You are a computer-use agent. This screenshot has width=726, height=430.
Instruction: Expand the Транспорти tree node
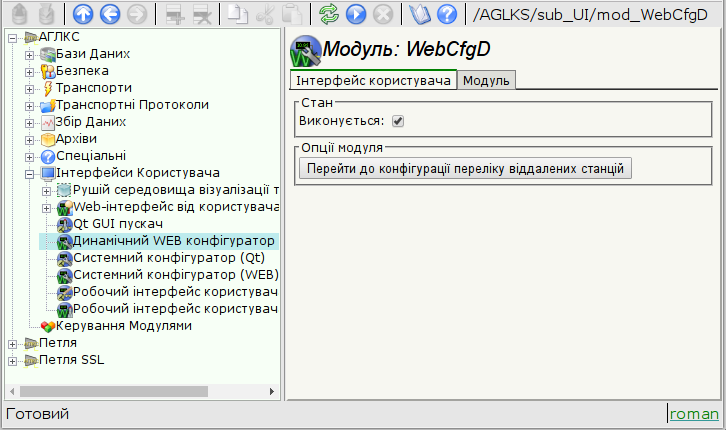[29, 88]
